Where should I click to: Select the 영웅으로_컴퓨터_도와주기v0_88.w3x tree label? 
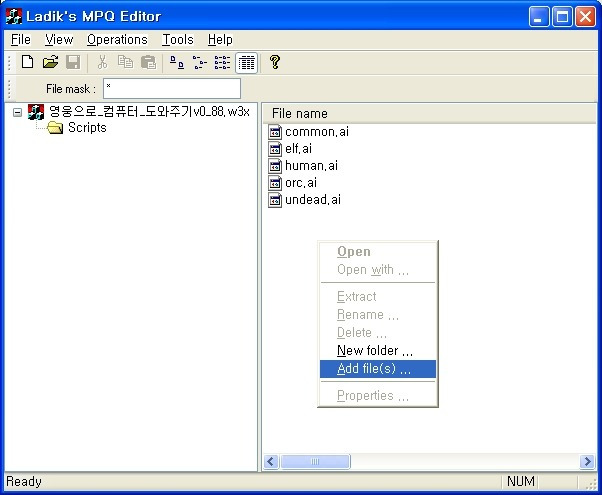point(149,112)
